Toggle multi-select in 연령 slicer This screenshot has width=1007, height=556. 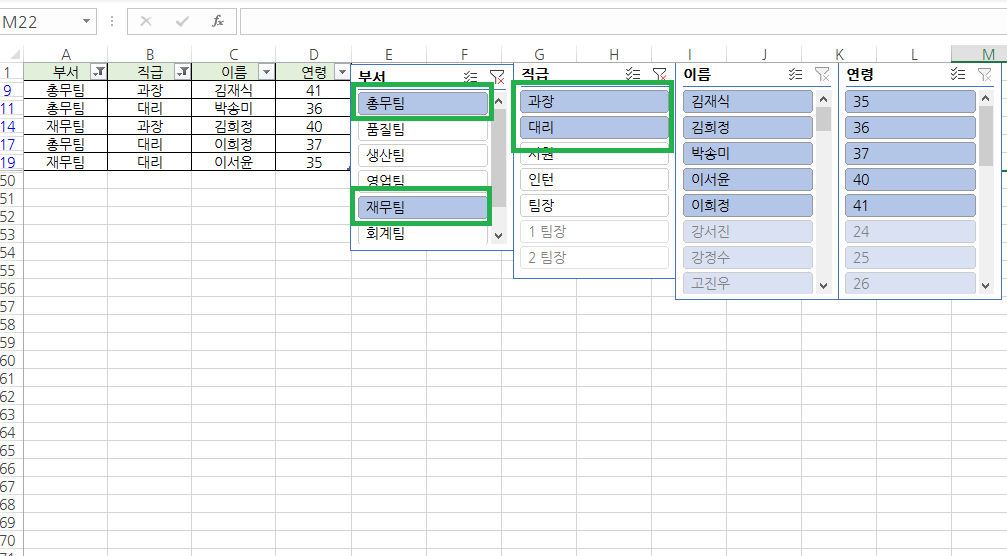point(958,74)
